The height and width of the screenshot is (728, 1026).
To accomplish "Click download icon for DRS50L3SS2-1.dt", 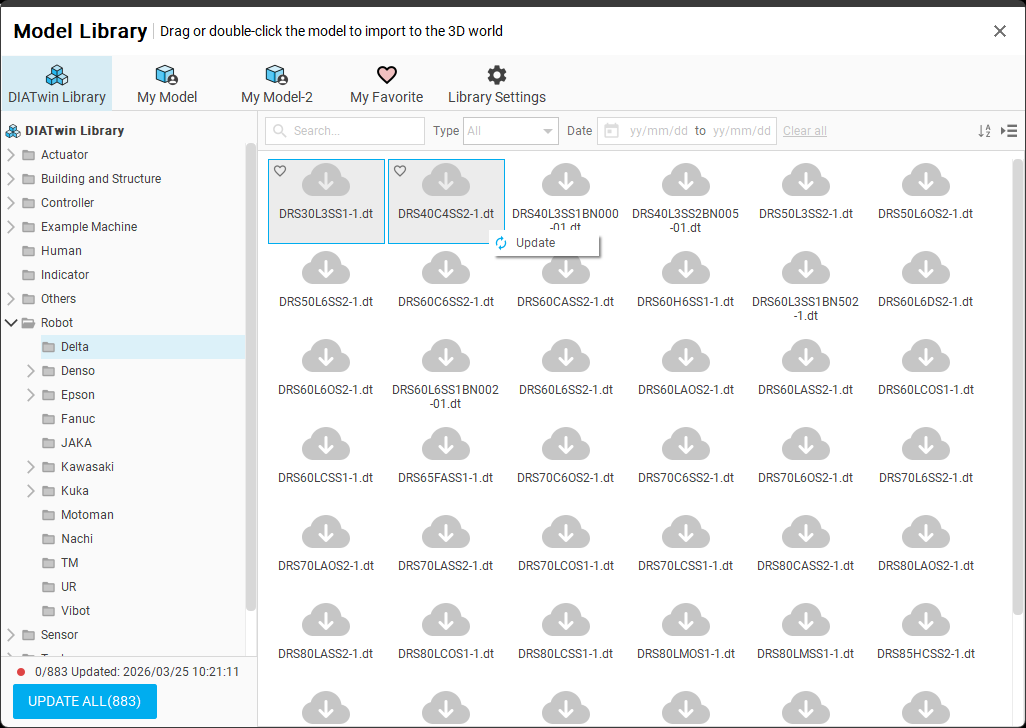I will click(x=805, y=180).
